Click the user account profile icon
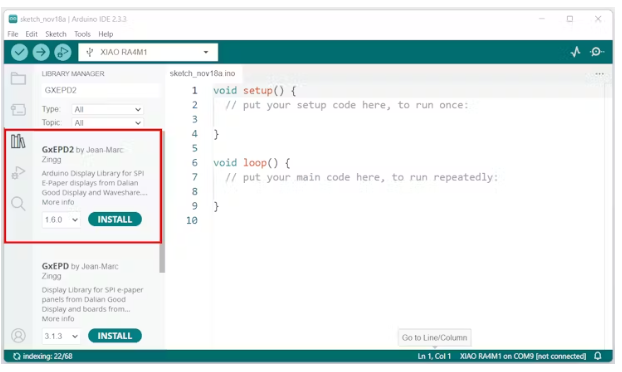 18,336
